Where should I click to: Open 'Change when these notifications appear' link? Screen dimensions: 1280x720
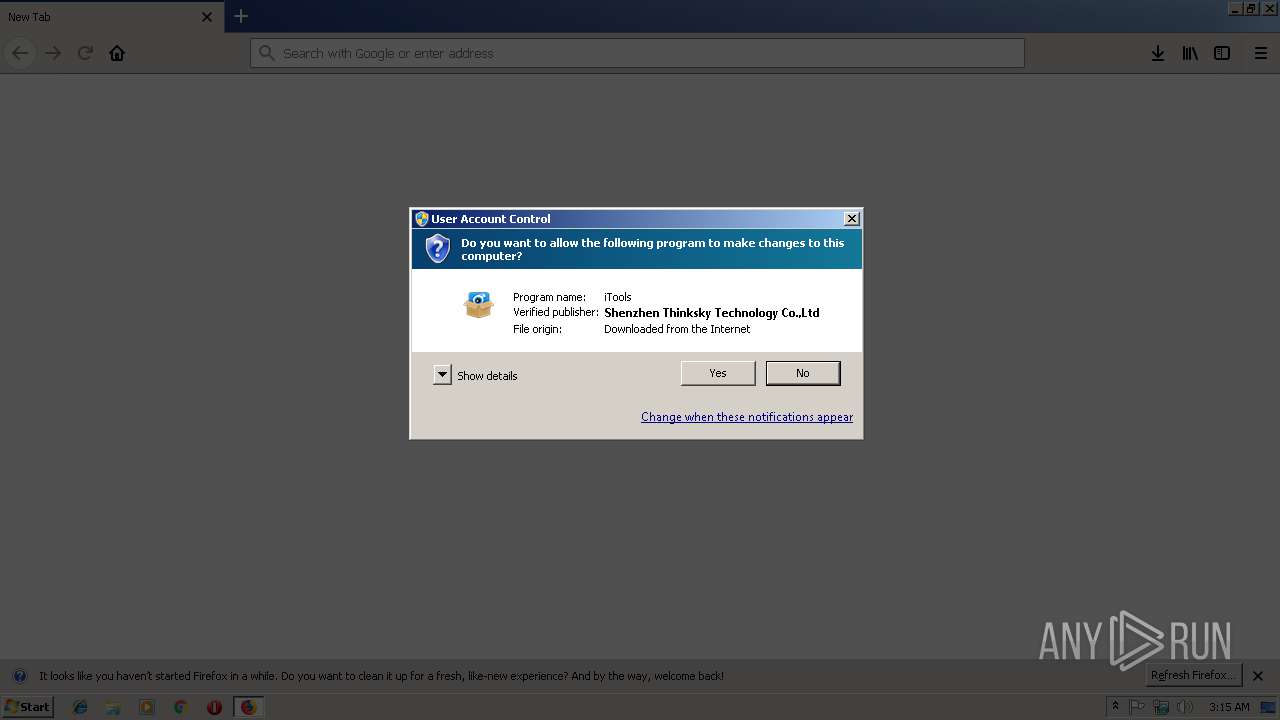click(747, 417)
